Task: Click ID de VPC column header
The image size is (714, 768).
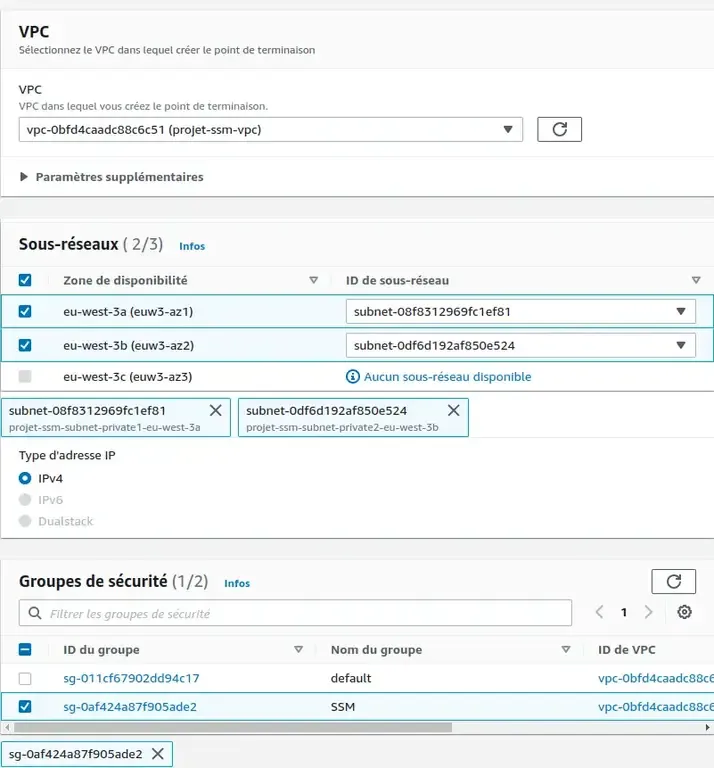Action: pos(626,649)
